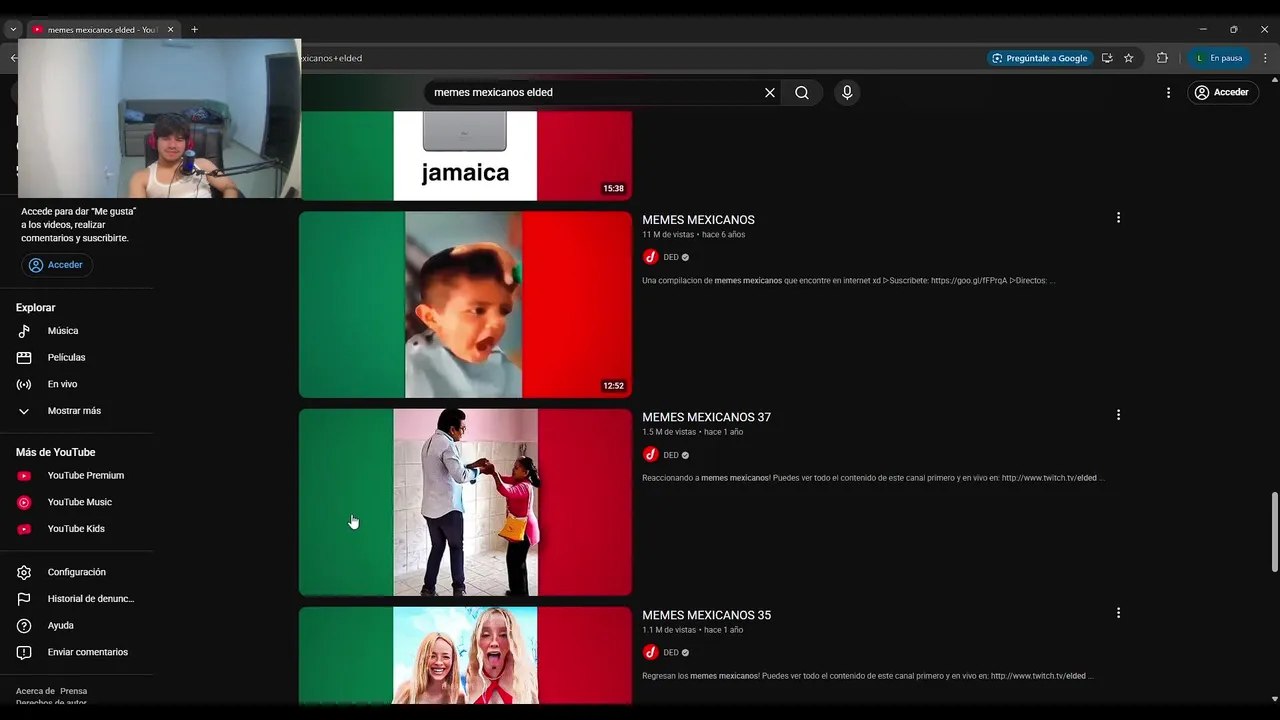Image resolution: width=1280 pixels, height=720 pixels.
Task: Open a new browser tab
Action: click(x=194, y=30)
